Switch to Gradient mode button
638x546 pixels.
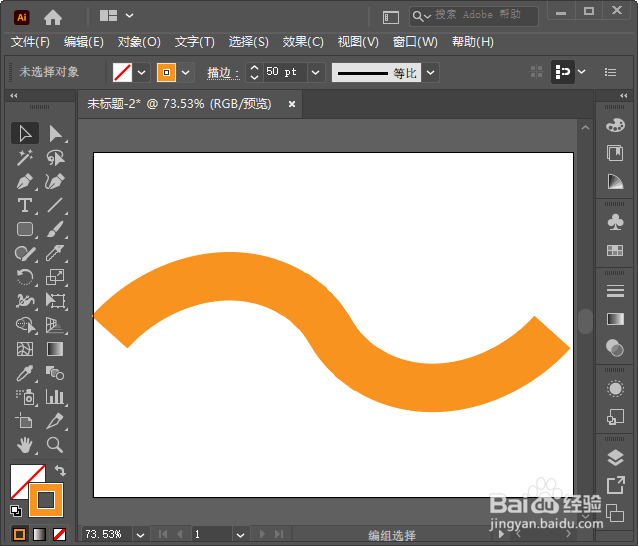[39, 534]
